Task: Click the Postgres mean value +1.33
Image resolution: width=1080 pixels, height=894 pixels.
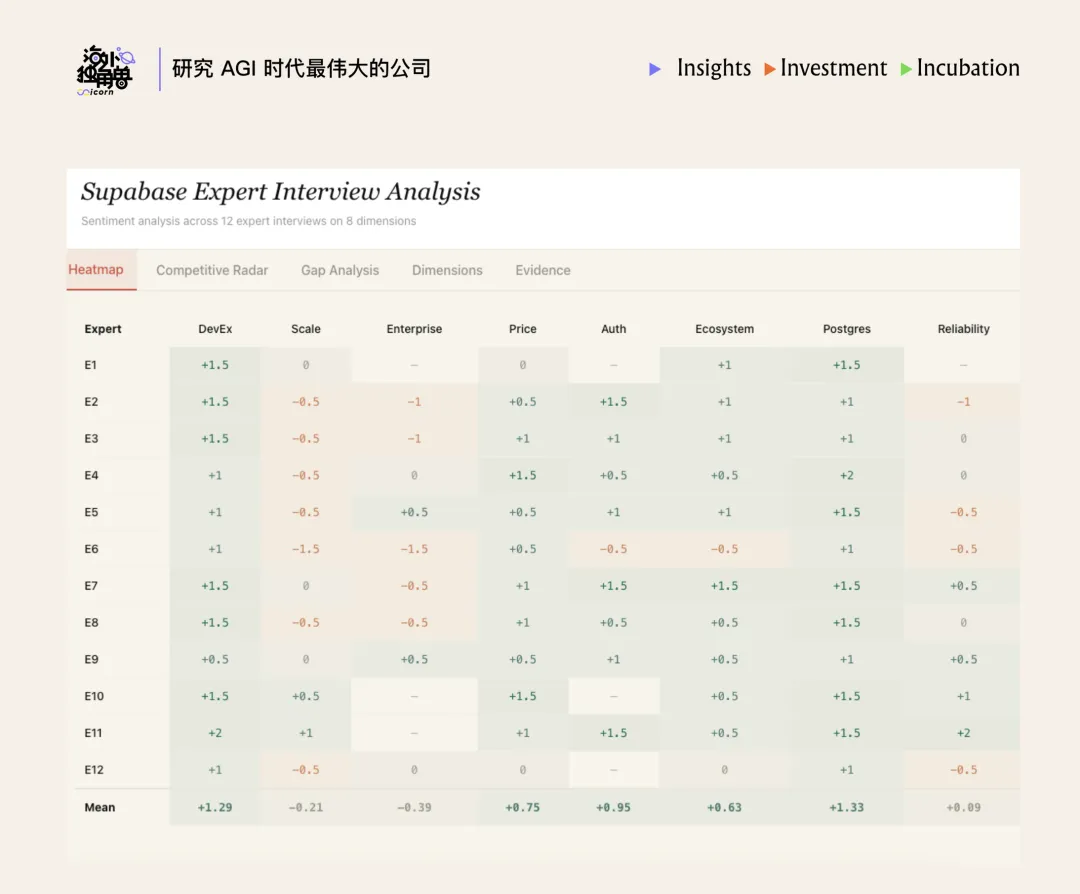Action: coord(847,807)
